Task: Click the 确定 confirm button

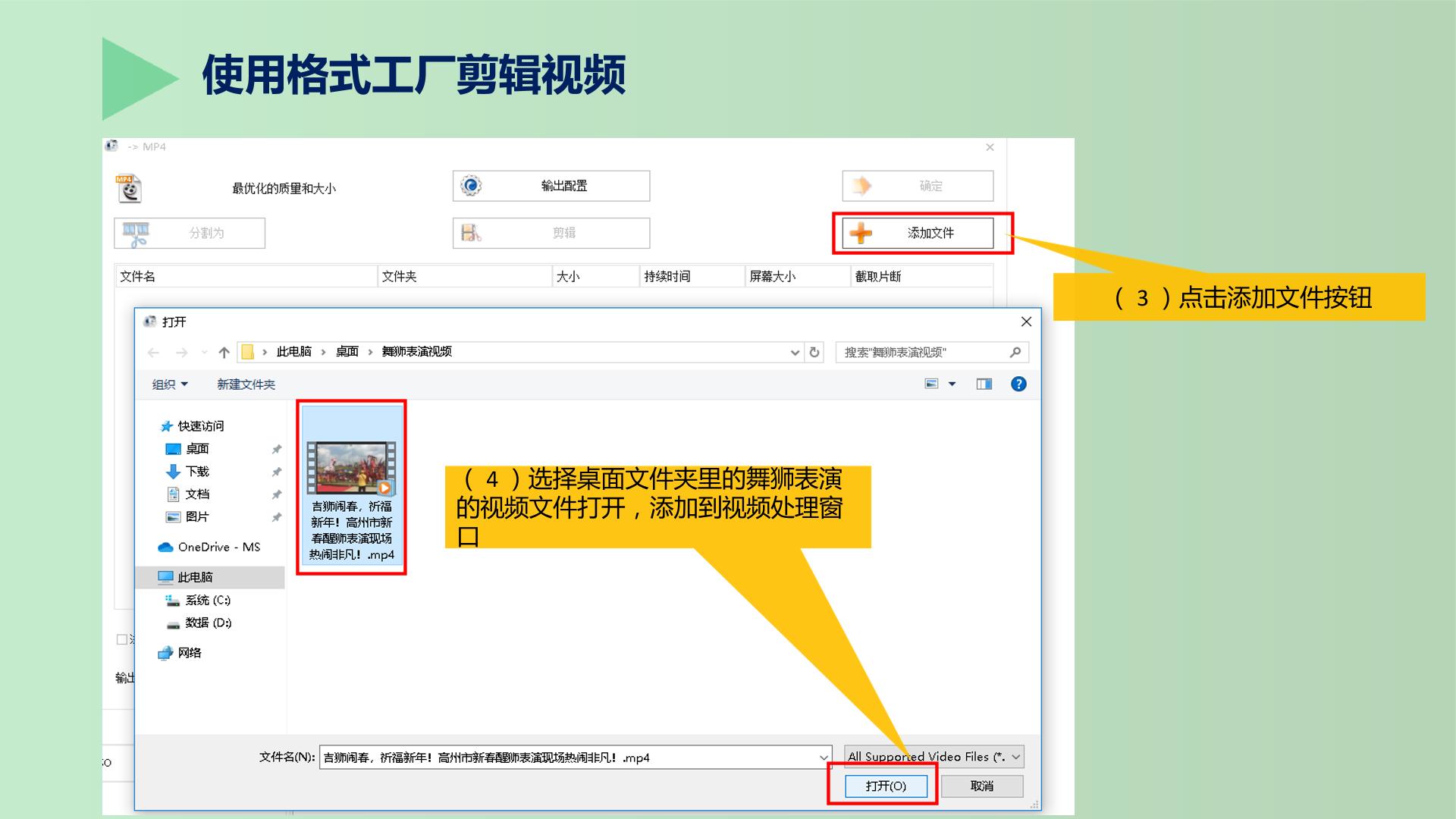Action: 918,186
